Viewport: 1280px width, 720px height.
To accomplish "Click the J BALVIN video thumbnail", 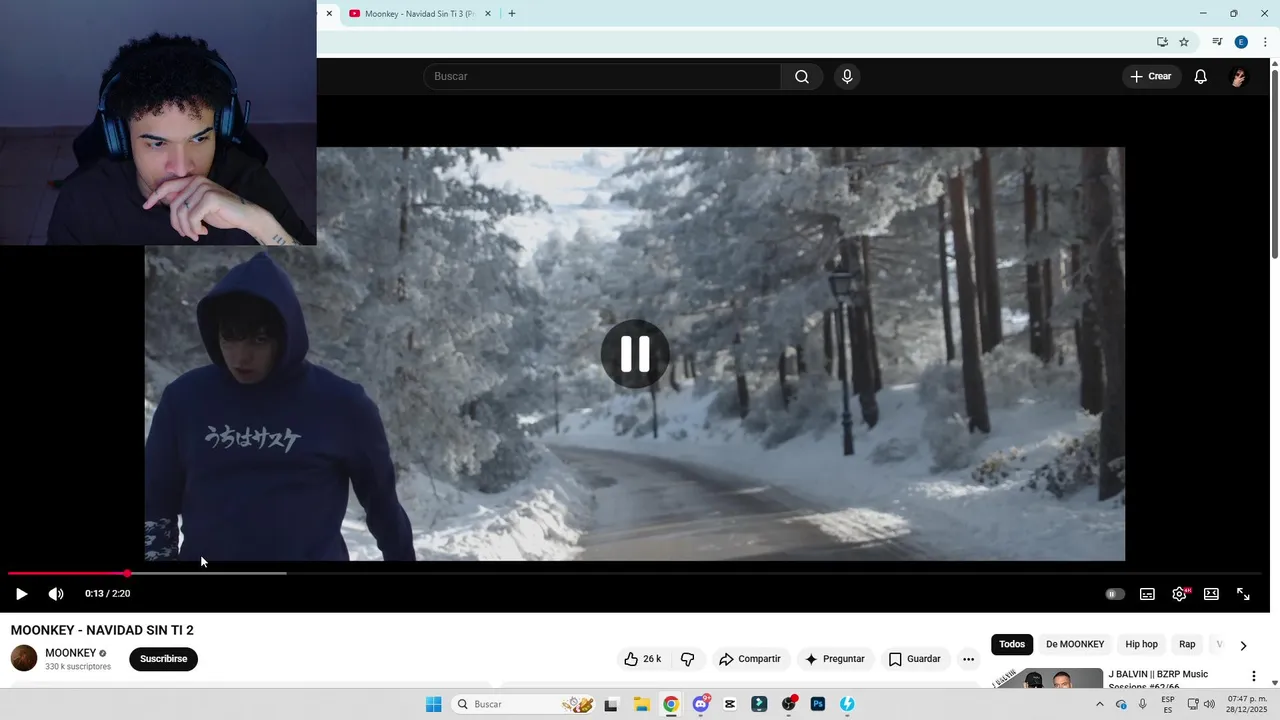I will [x=1047, y=678].
